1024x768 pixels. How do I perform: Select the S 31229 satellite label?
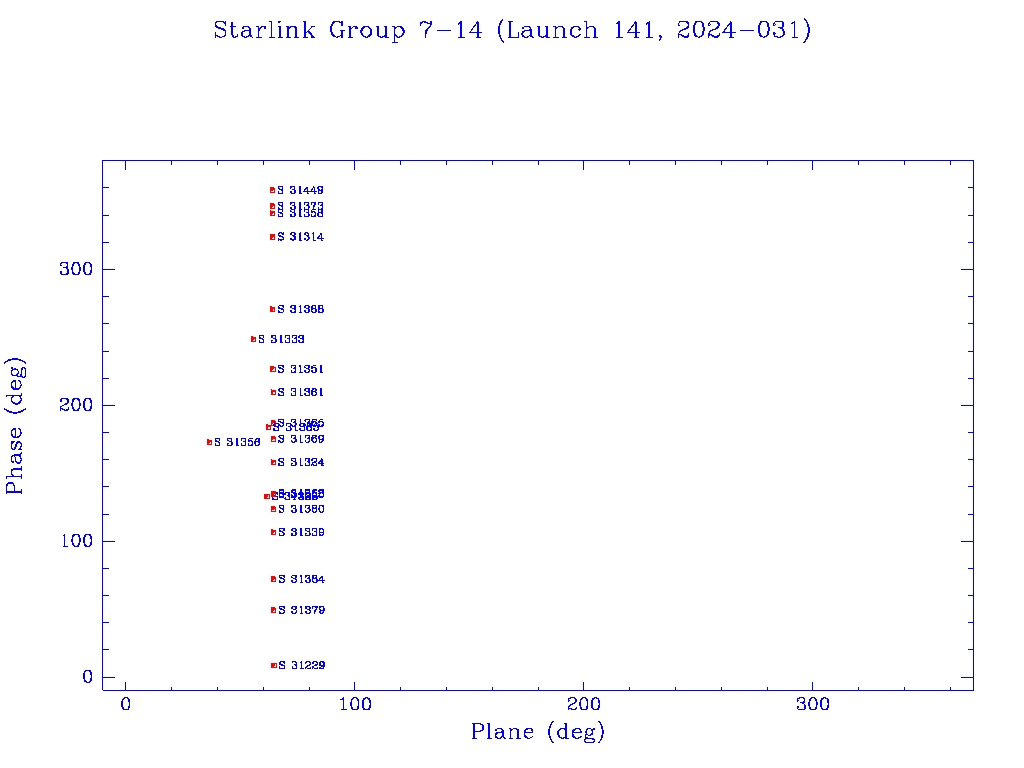pos(302,665)
